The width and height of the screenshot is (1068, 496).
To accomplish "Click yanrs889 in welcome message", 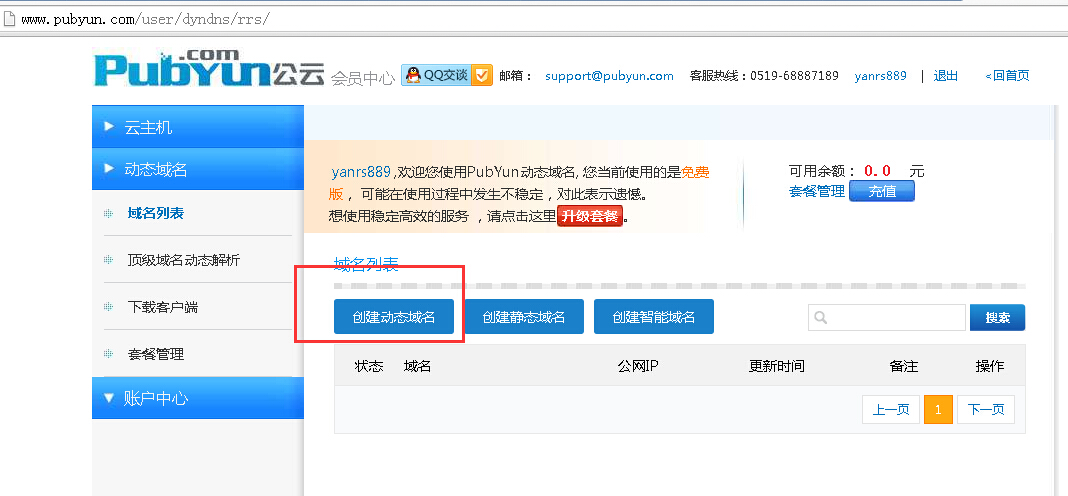I will 361,171.
